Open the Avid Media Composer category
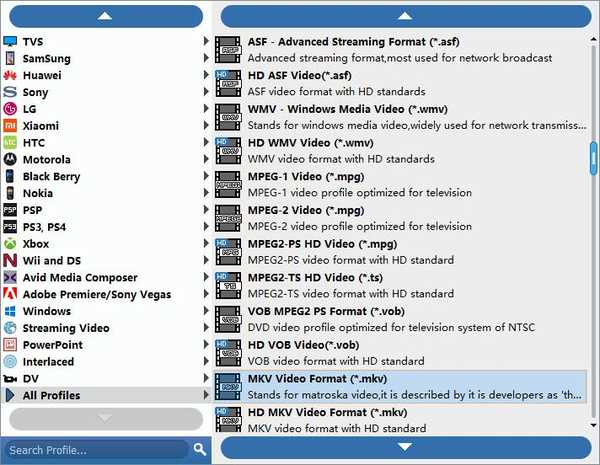This screenshot has width=600, height=465. [106, 277]
